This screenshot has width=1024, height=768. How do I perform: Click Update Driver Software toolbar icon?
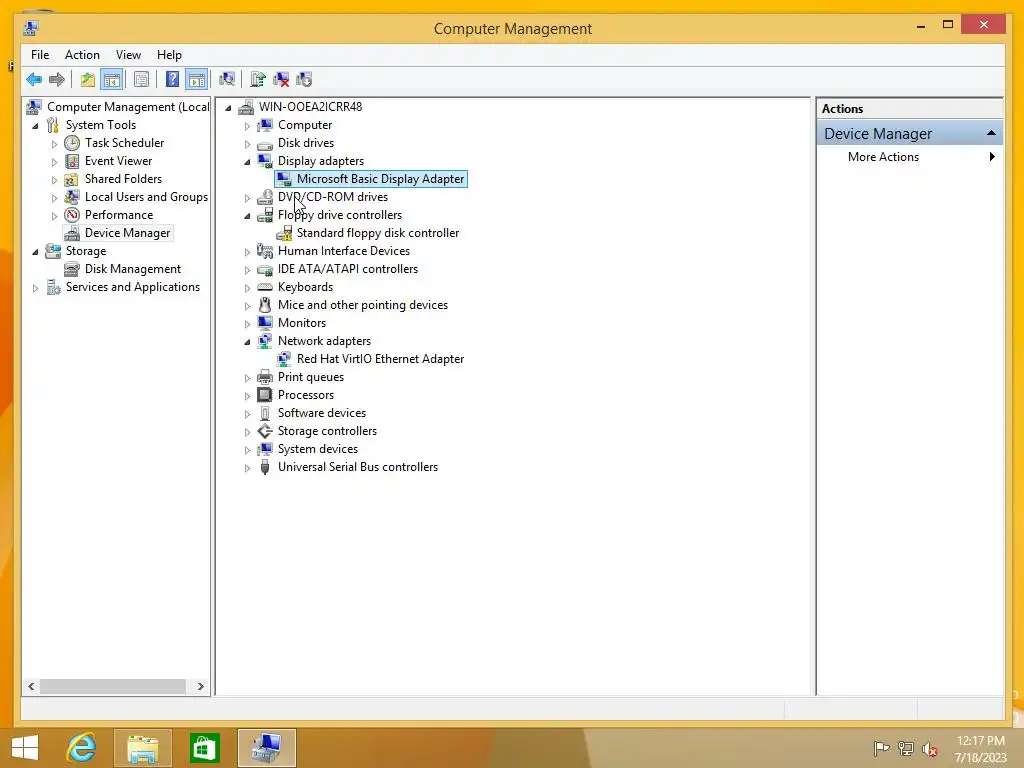point(258,80)
